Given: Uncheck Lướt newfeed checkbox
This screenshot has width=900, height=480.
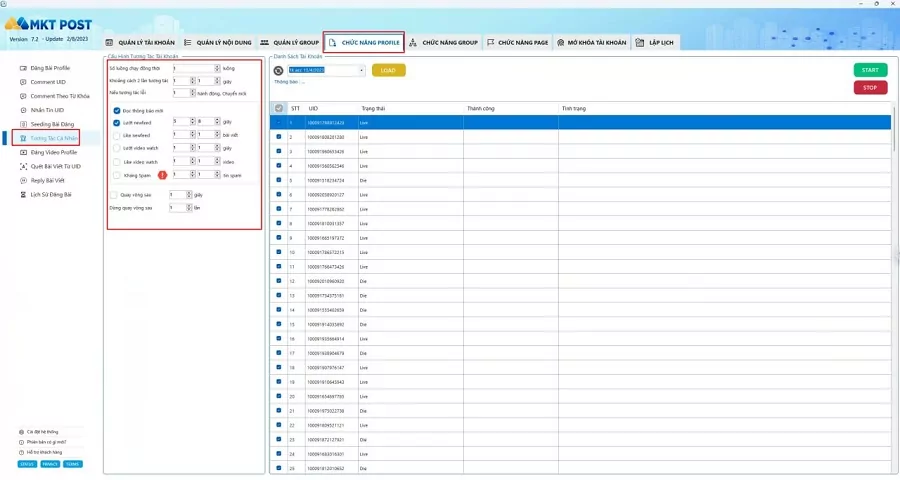Looking at the screenshot, I should (117, 123).
